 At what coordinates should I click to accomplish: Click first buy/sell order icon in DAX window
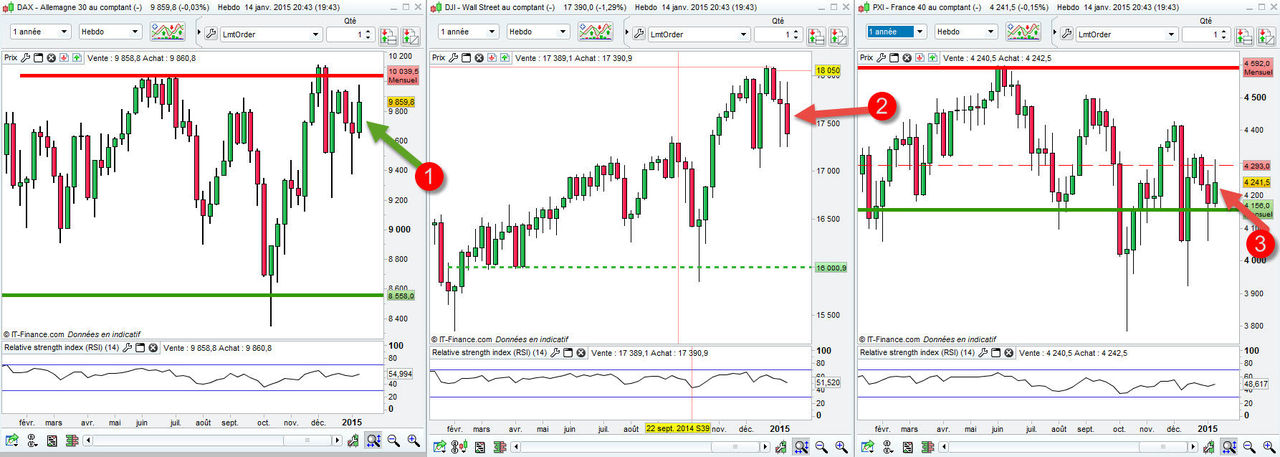pyautogui.click(x=389, y=35)
